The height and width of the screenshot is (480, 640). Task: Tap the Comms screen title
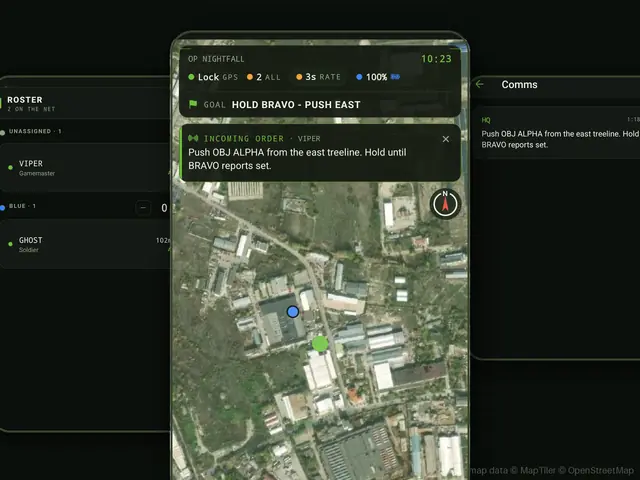(x=519, y=84)
